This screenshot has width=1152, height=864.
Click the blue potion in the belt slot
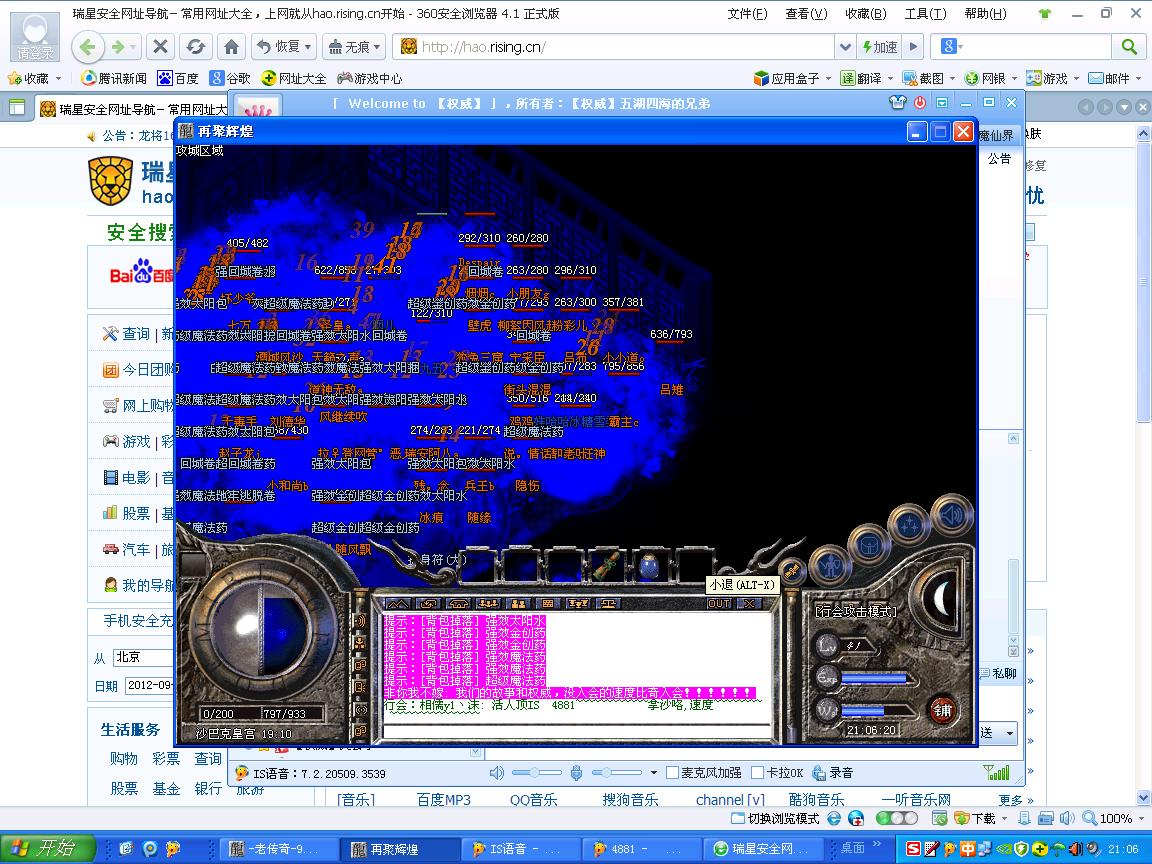[x=649, y=567]
